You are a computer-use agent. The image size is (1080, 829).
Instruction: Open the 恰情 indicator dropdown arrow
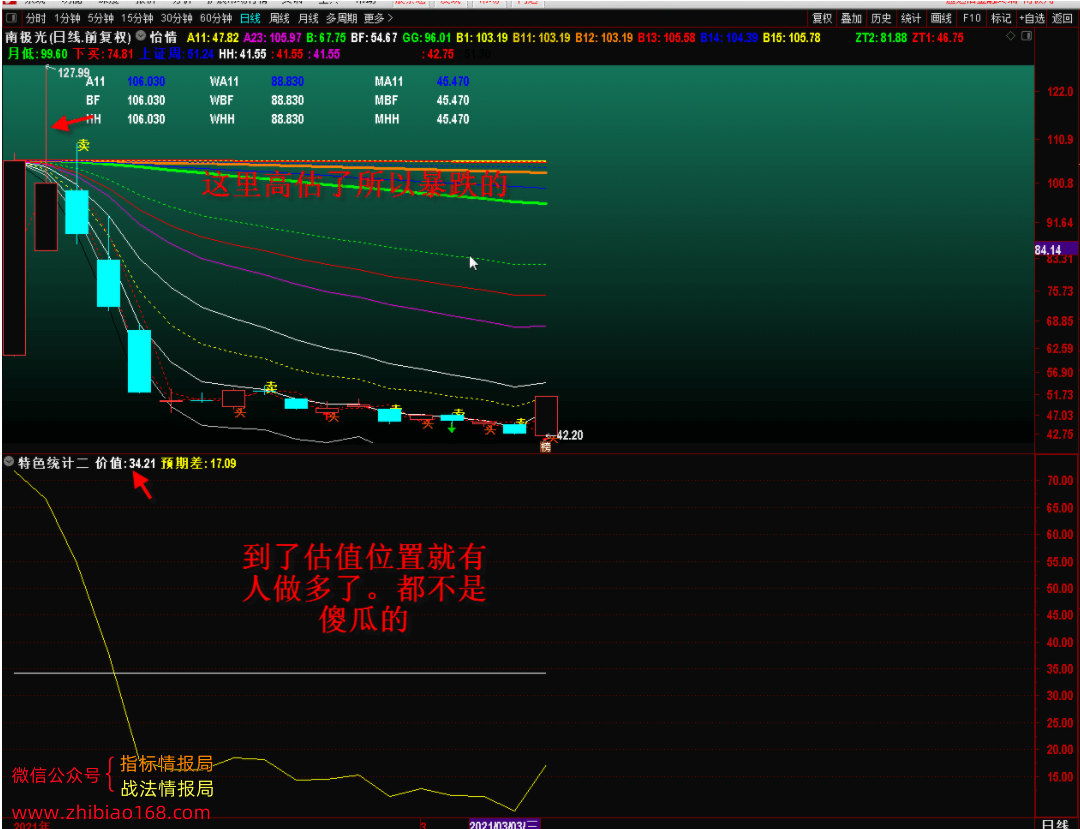tap(141, 36)
